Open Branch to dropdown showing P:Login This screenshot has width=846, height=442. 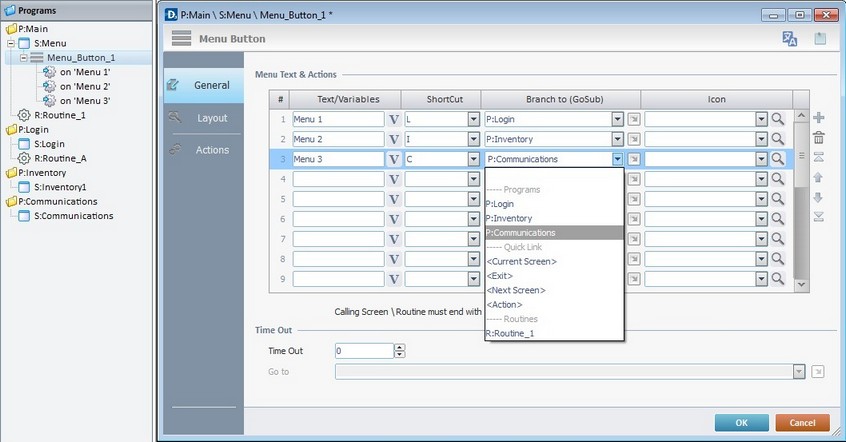coord(618,119)
